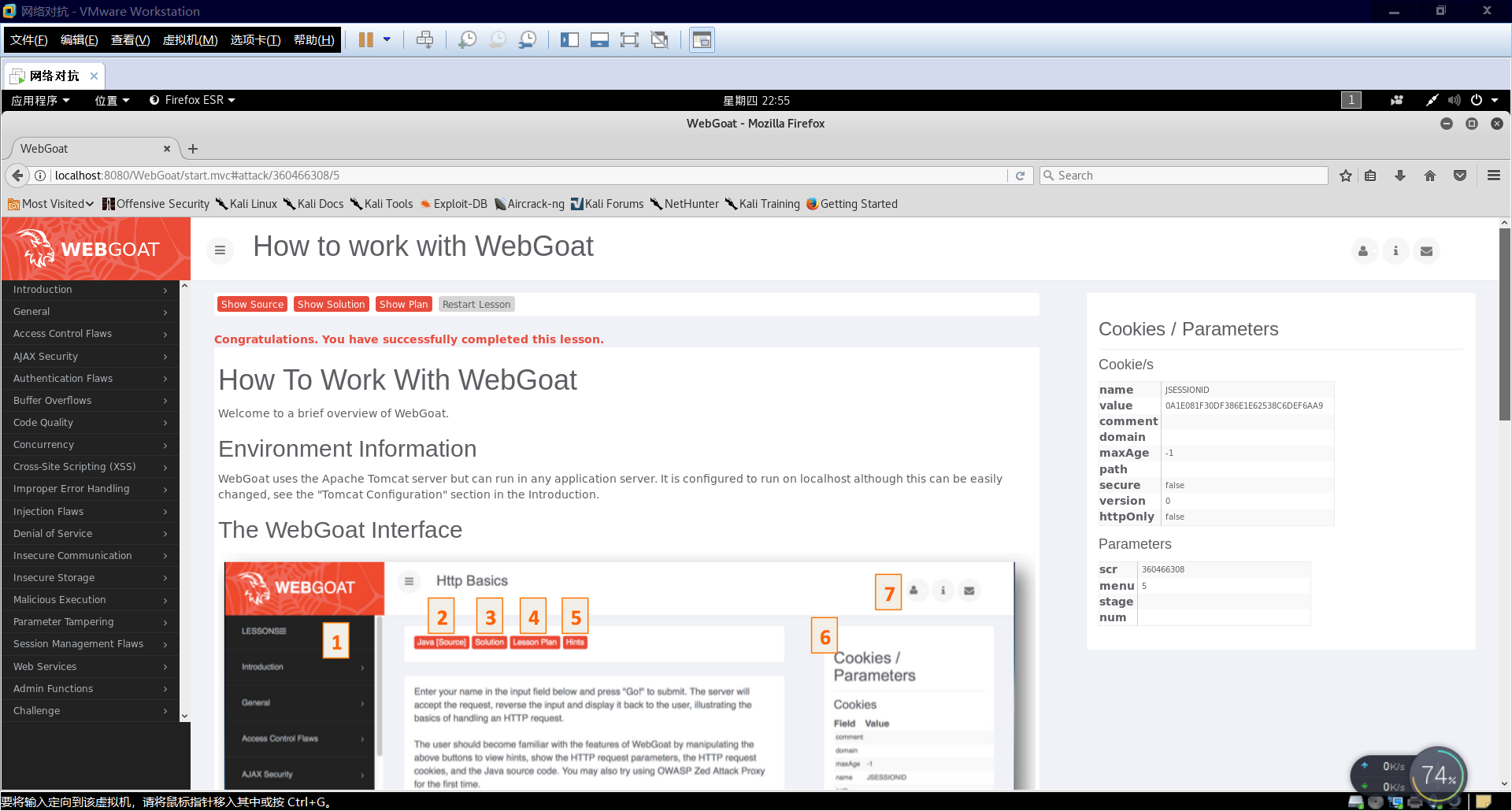Screen dimensions: 1512x811
Task: Switch to Unity mode
Action: [660, 39]
